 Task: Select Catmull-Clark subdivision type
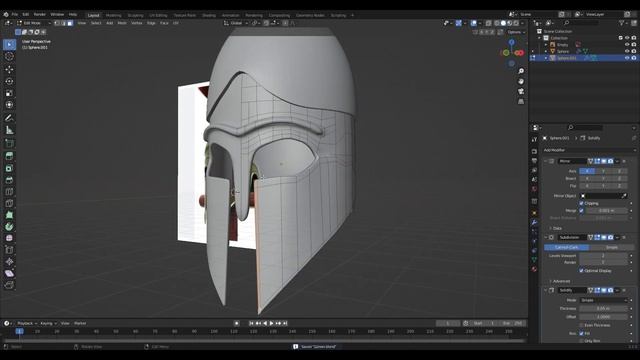(x=567, y=248)
